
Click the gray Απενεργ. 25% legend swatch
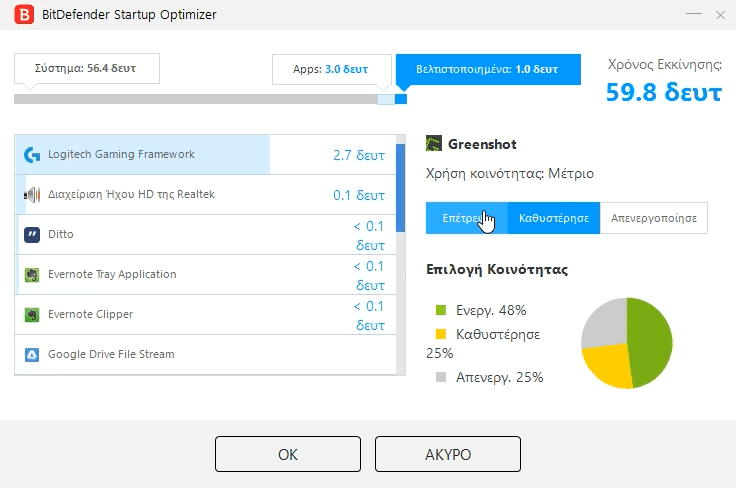(441, 377)
